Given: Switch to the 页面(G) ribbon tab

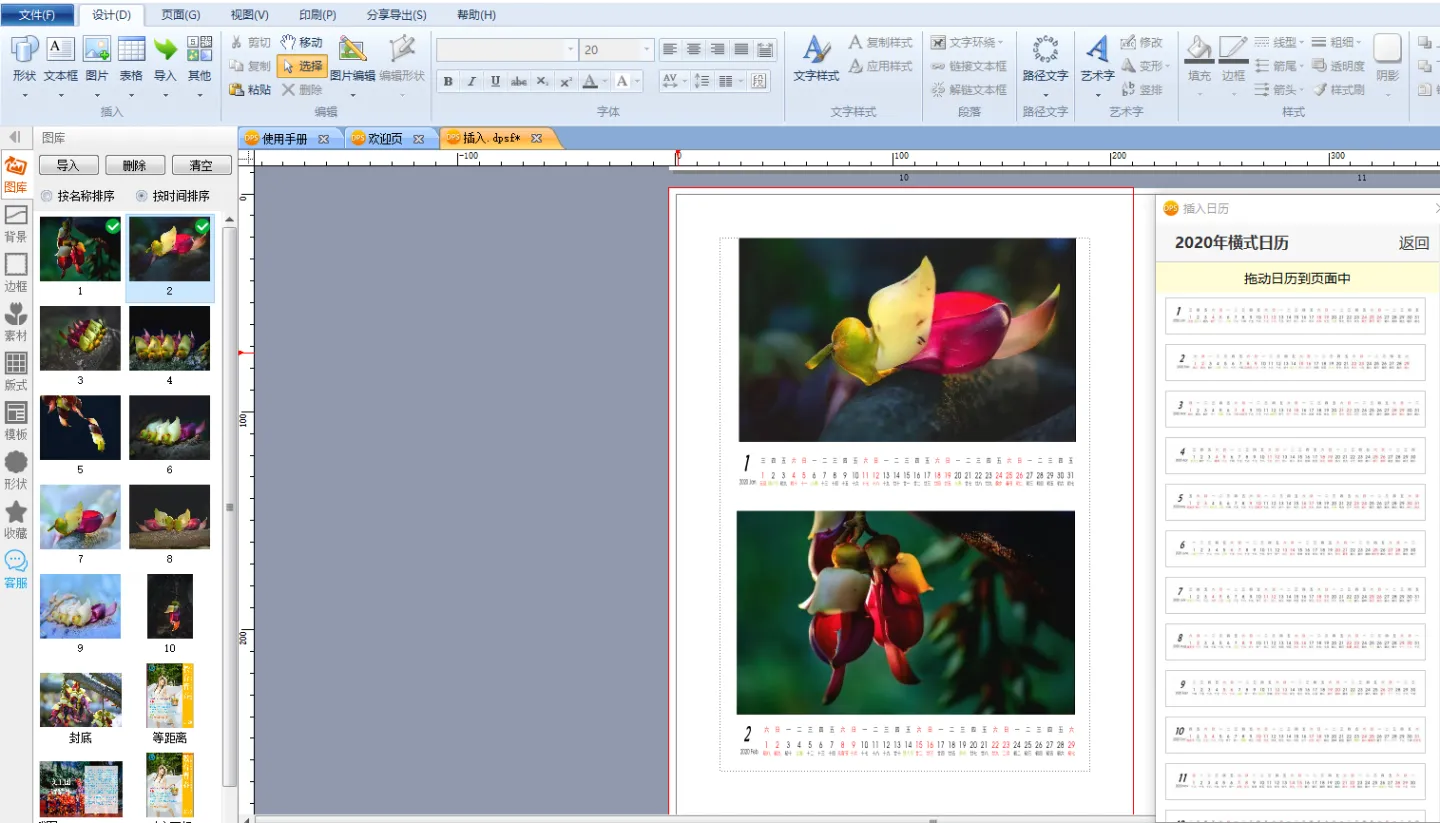Looking at the screenshot, I should click(181, 15).
